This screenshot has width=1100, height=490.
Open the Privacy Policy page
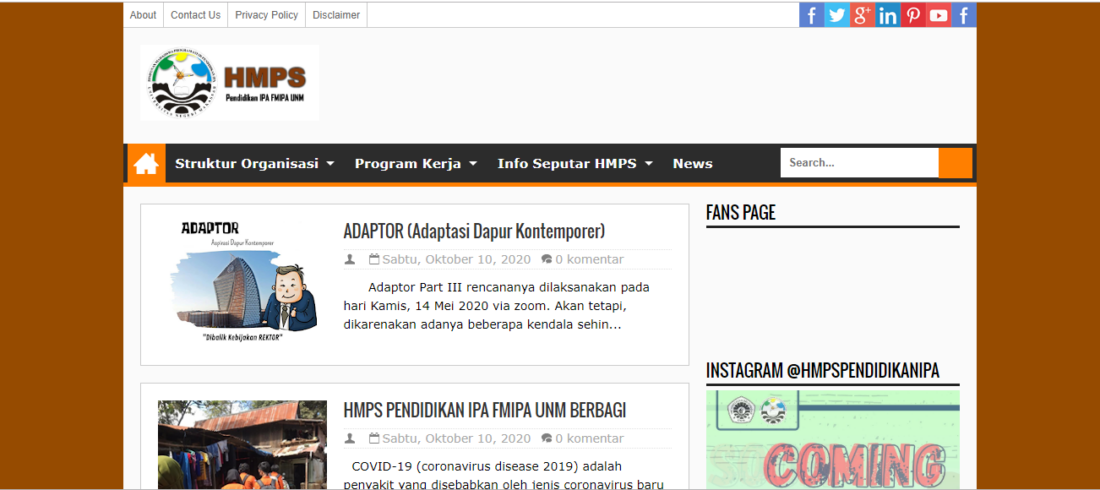(266, 15)
